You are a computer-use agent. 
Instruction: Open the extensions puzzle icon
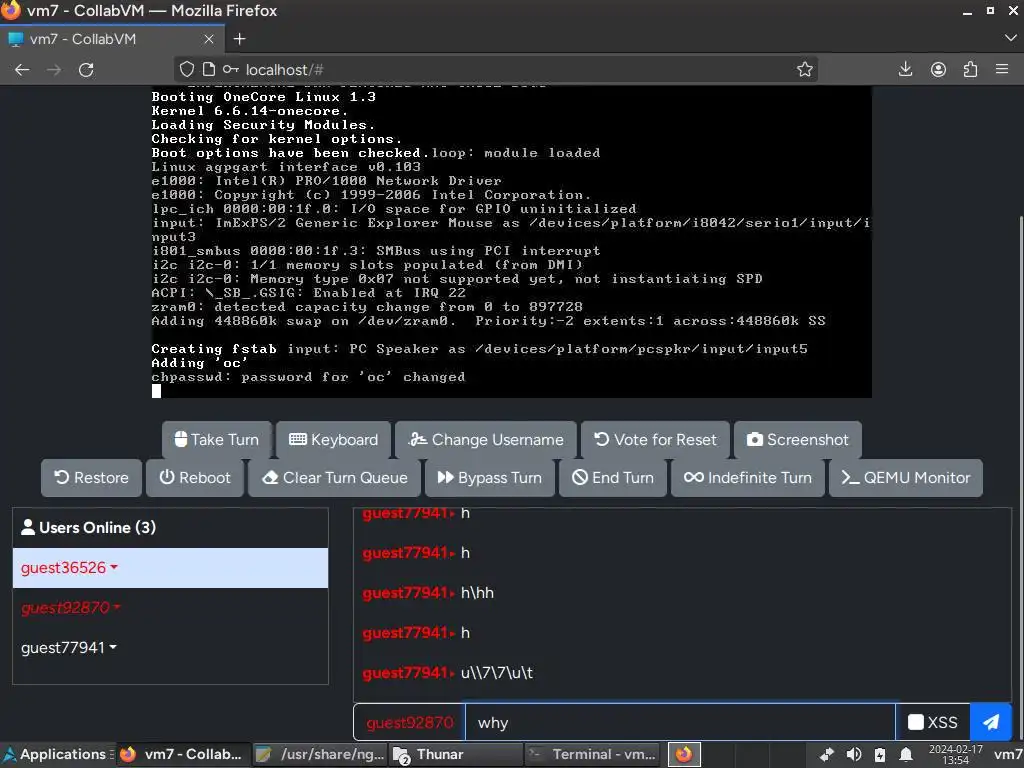tap(970, 69)
